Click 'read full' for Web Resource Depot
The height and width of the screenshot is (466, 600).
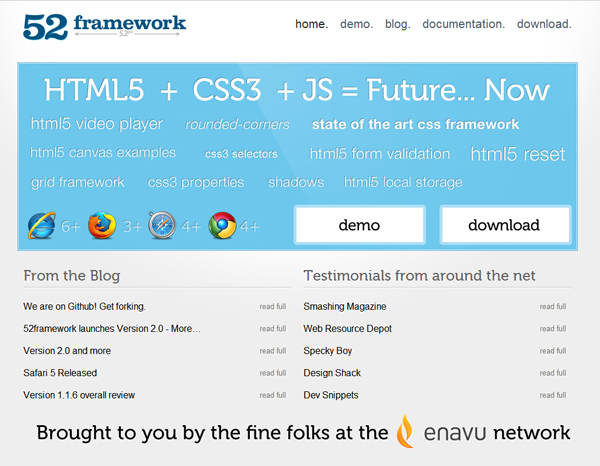tap(553, 329)
